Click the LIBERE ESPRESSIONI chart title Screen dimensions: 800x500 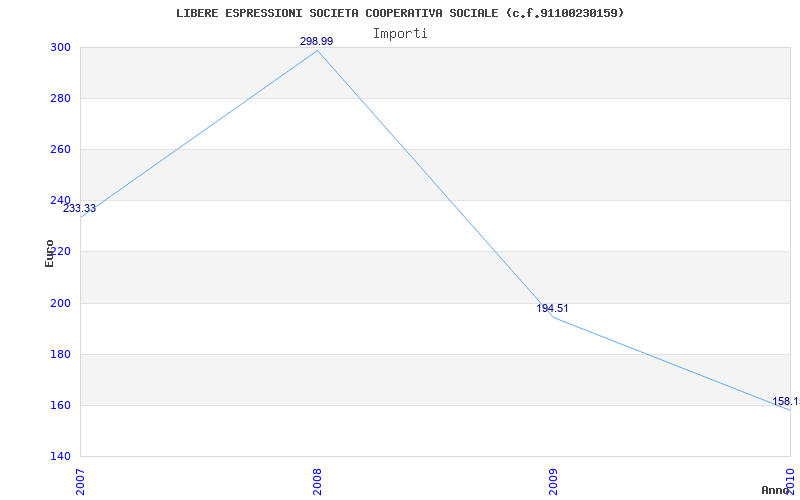400,13
